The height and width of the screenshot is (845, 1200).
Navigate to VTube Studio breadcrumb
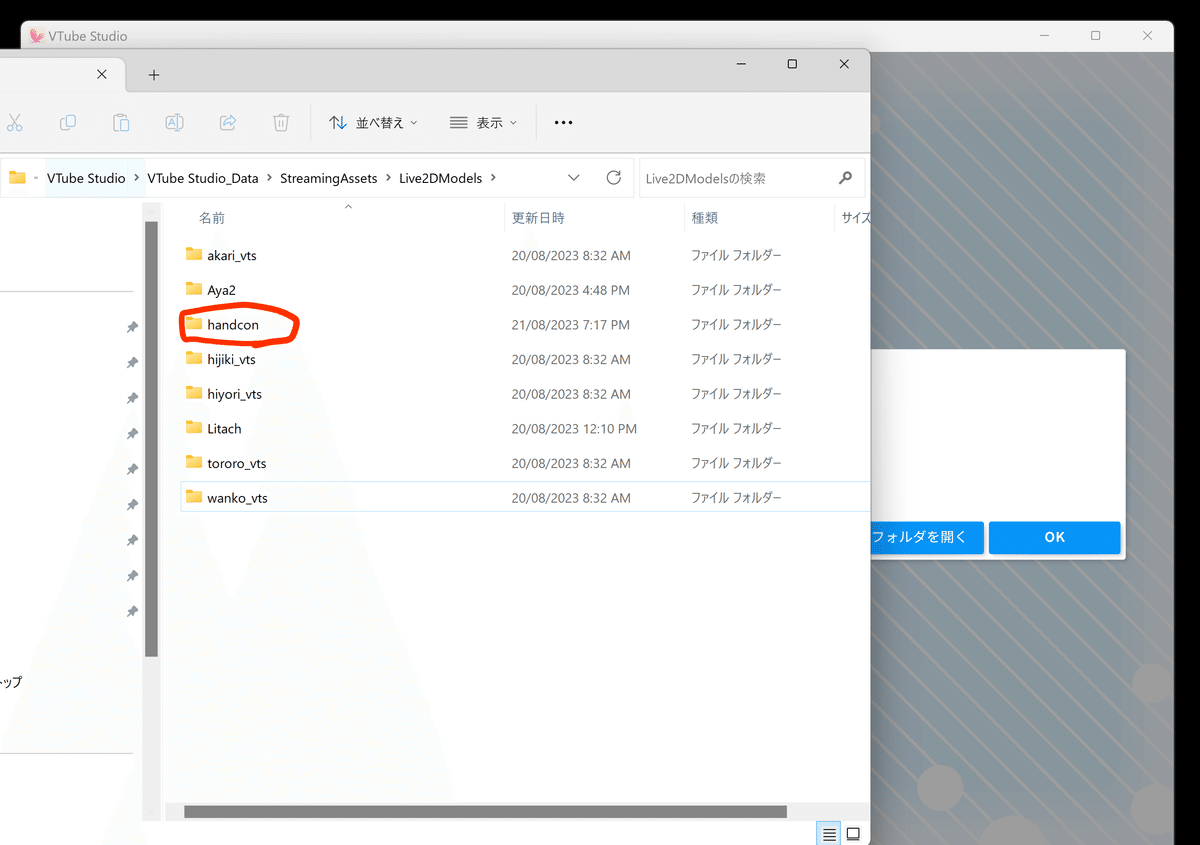pos(86,178)
